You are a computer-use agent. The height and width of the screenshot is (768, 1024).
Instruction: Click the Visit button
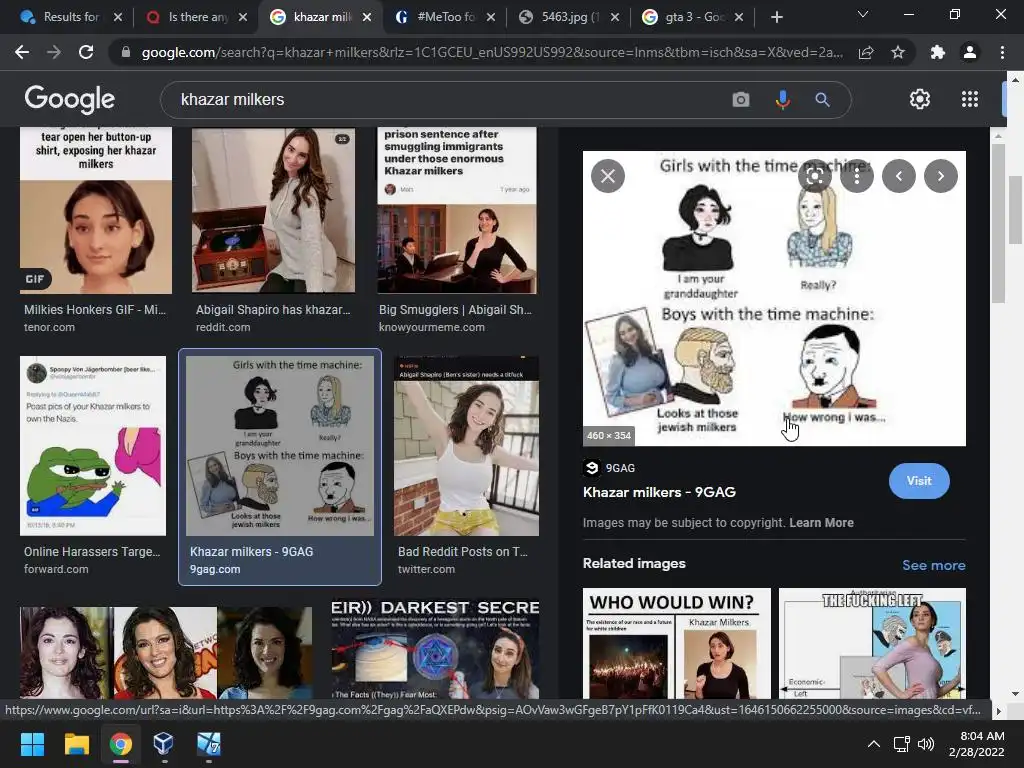919,481
